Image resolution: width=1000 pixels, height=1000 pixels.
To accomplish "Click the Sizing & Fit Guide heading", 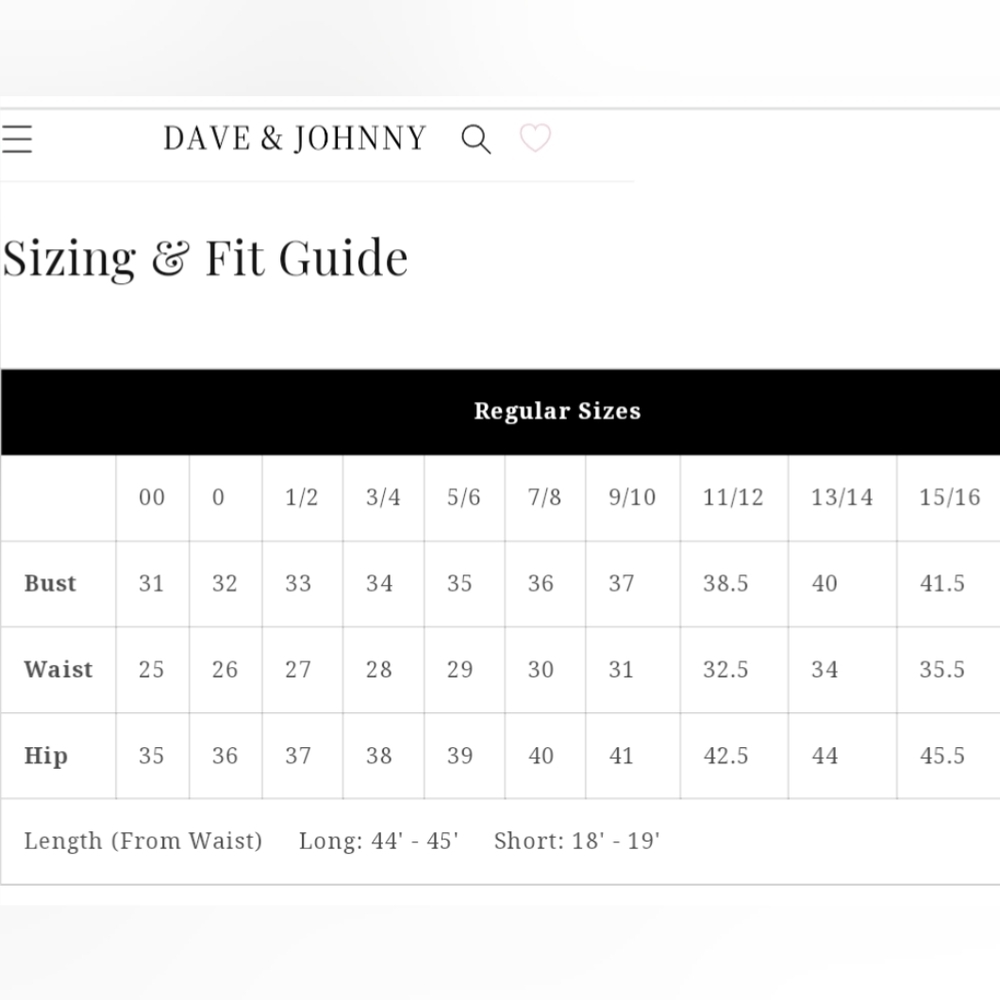I will pyautogui.click(x=205, y=258).
